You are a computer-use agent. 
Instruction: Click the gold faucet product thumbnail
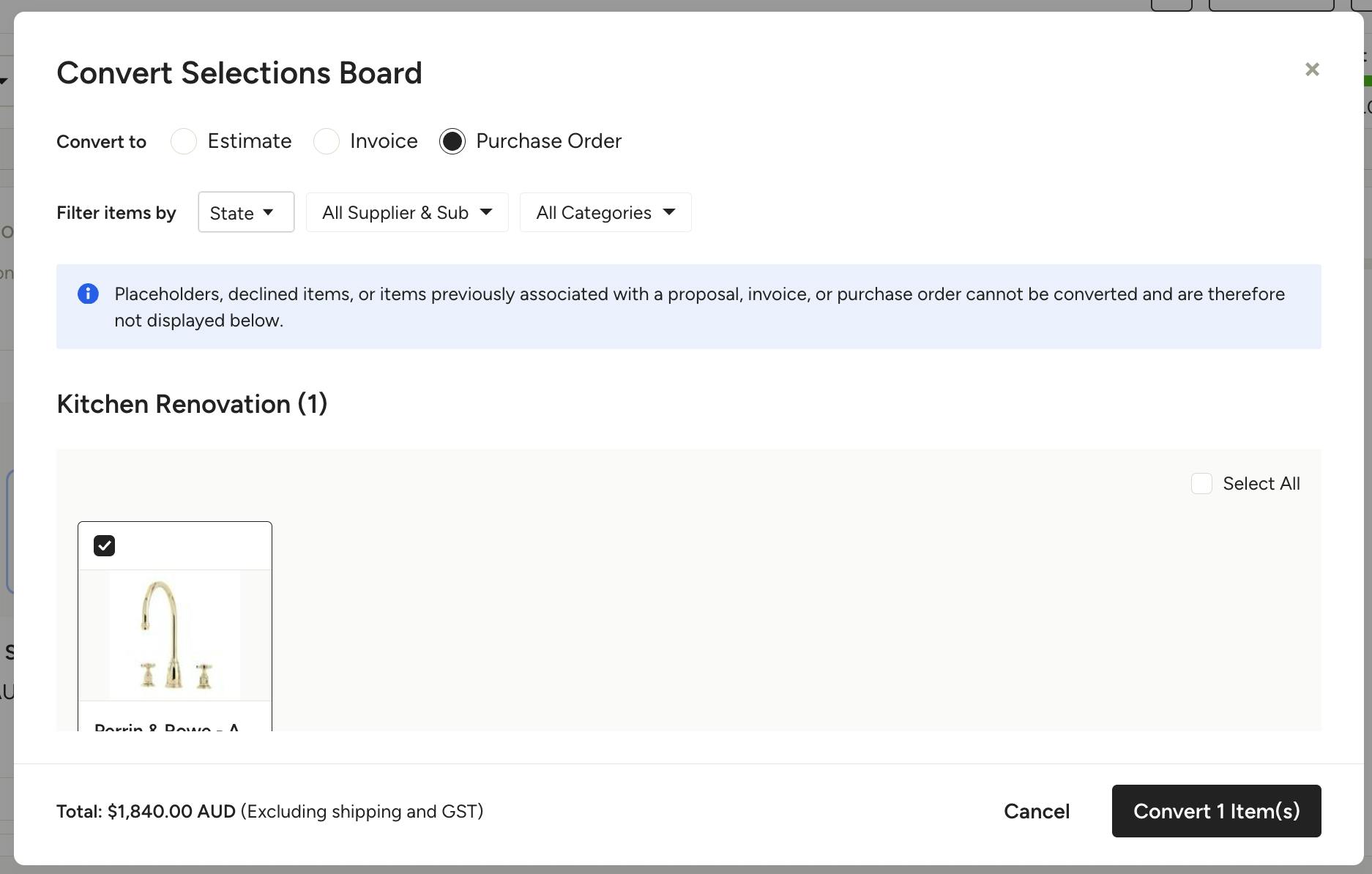pos(175,635)
